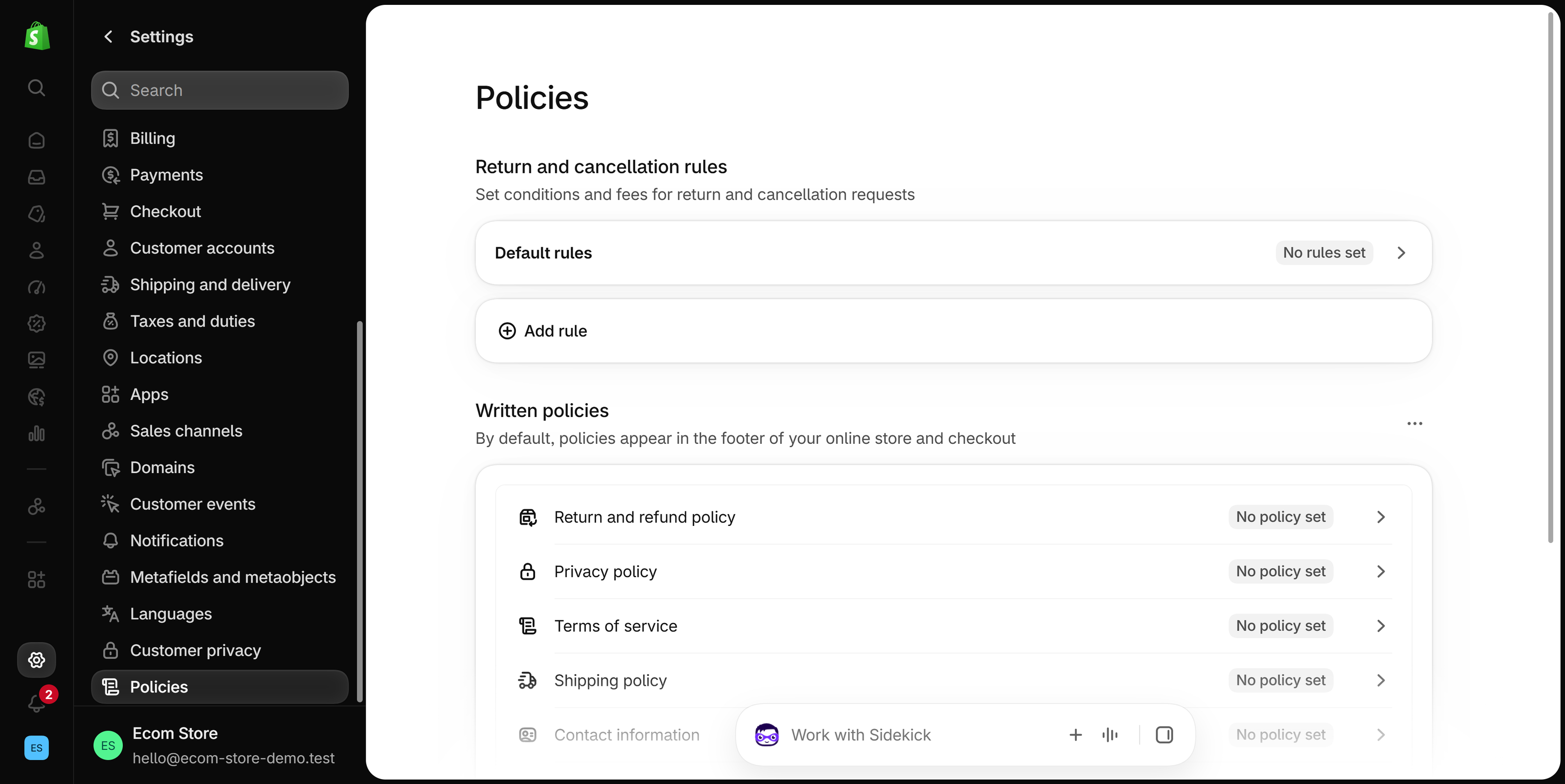Click back arrow next to Settings
This screenshot has width=1565, height=784.
click(108, 37)
